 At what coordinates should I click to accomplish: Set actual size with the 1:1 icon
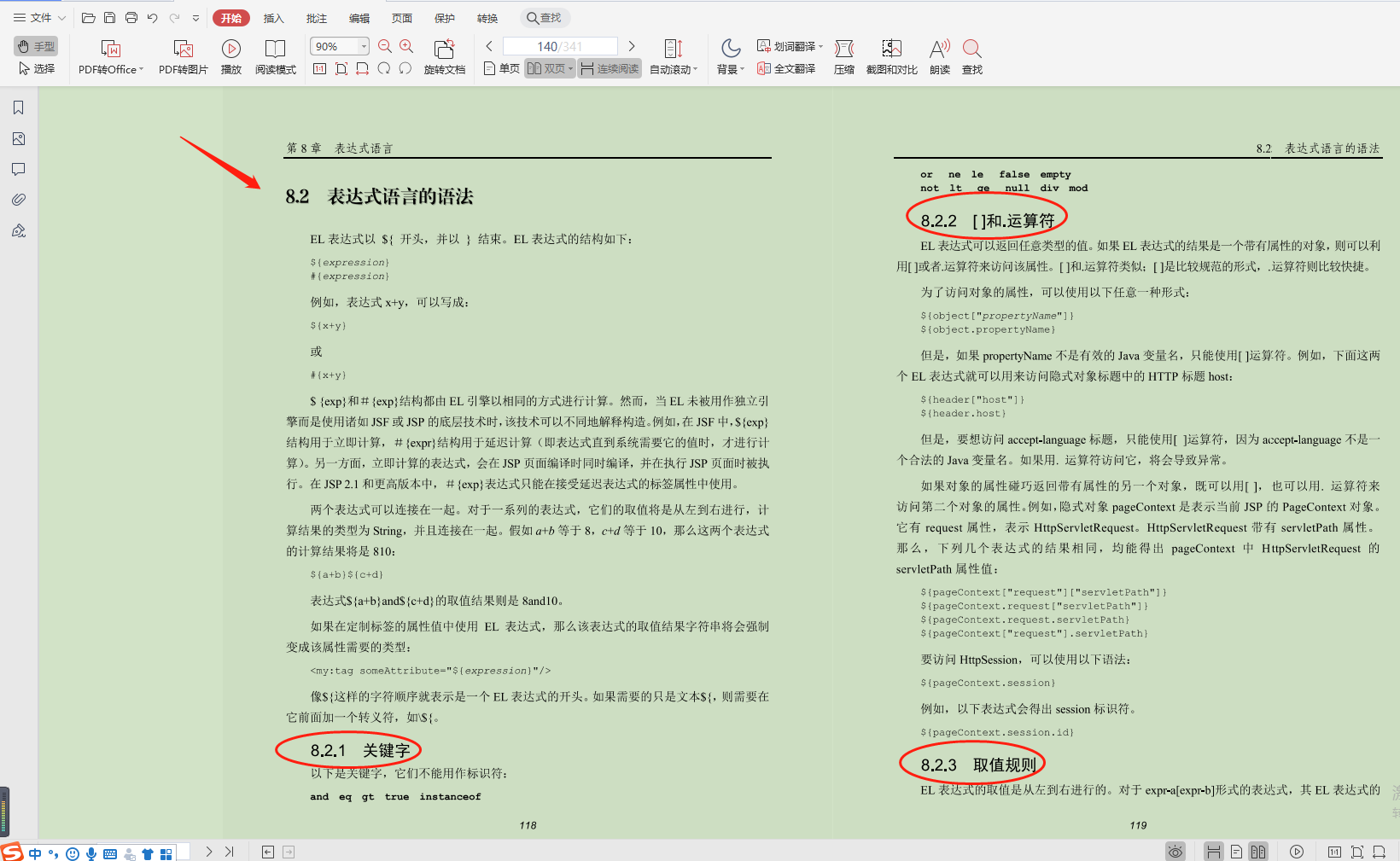pos(320,68)
